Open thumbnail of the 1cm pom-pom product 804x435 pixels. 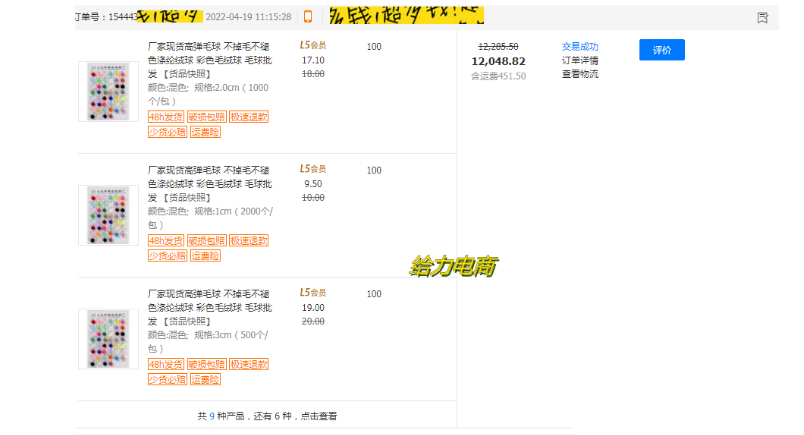[x=108, y=216]
